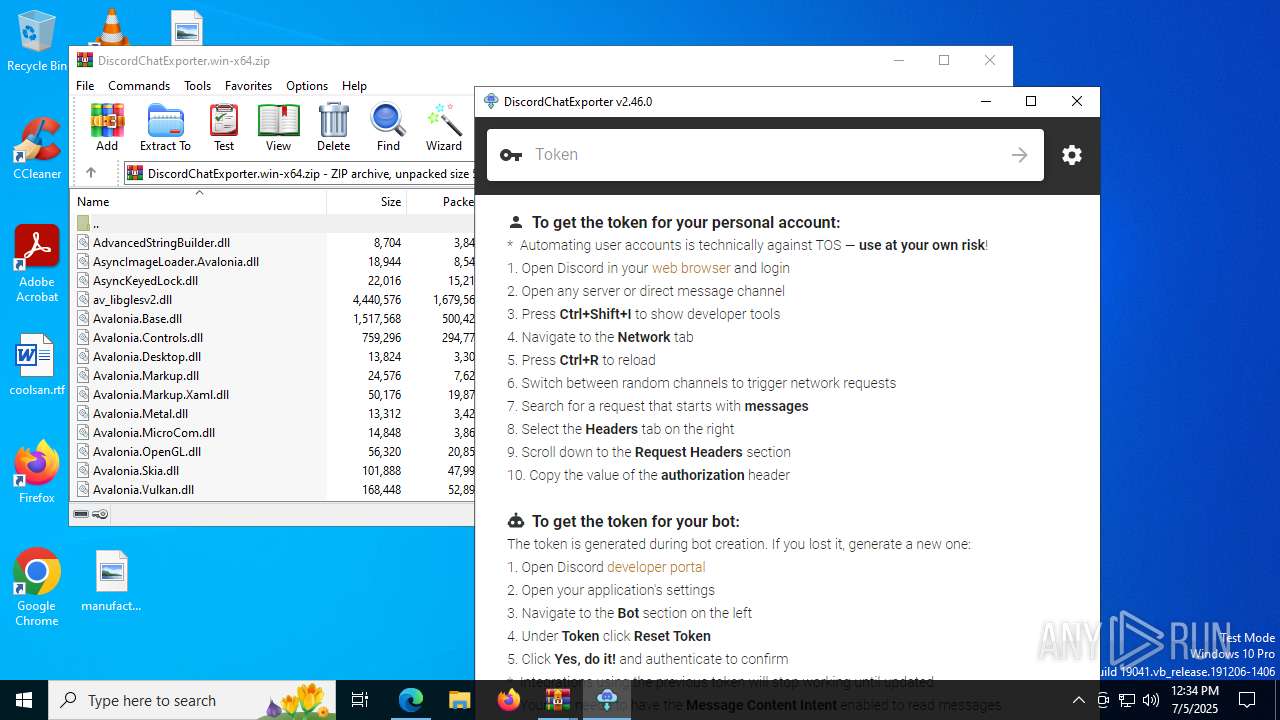Image resolution: width=1280 pixels, height=720 pixels.
Task: Follow the developer portal link
Action: coord(656,567)
